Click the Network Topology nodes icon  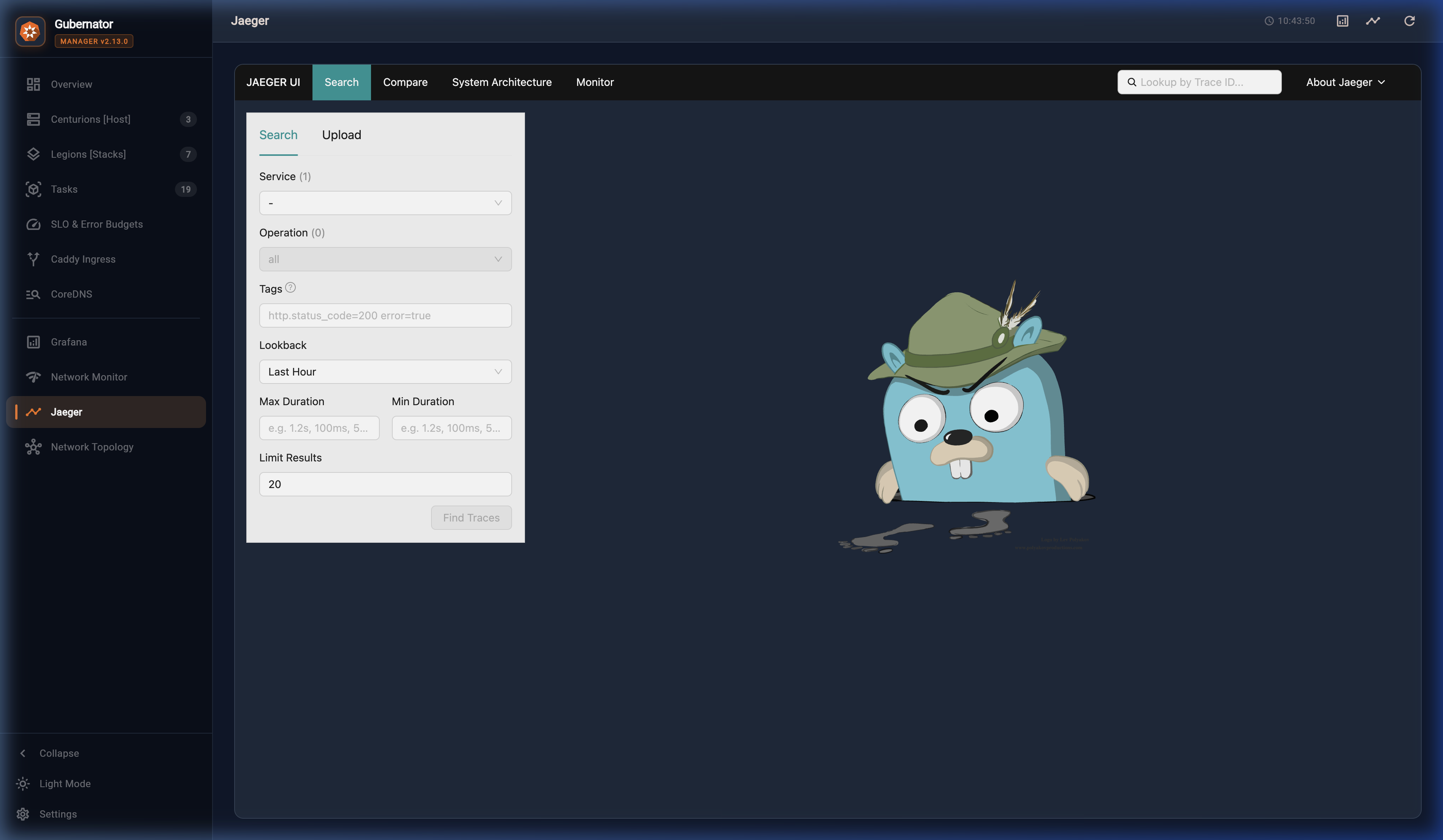[x=33, y=447]
